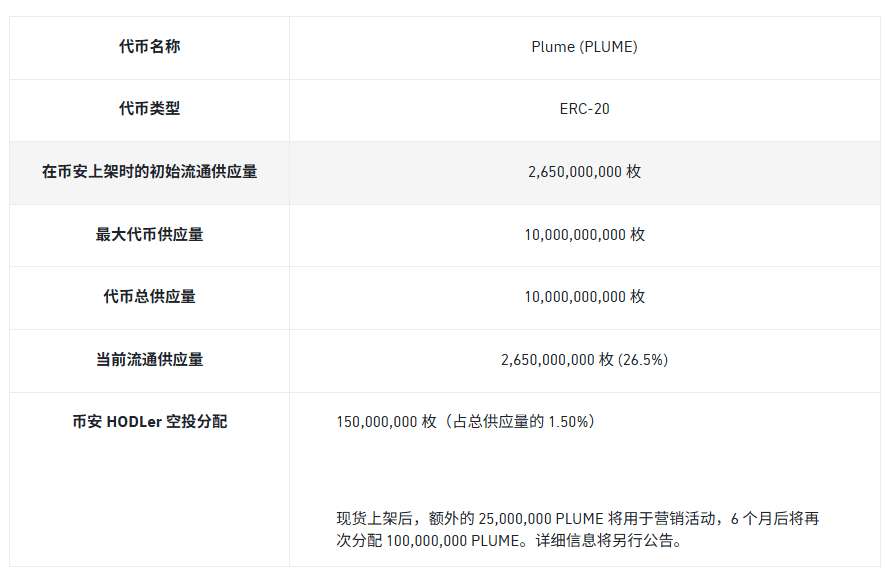Click the 代币总供应量 row label
Image resolution: width=892 pixels, height=579 pixels.
pyautogui.click(x=150, y=296)
